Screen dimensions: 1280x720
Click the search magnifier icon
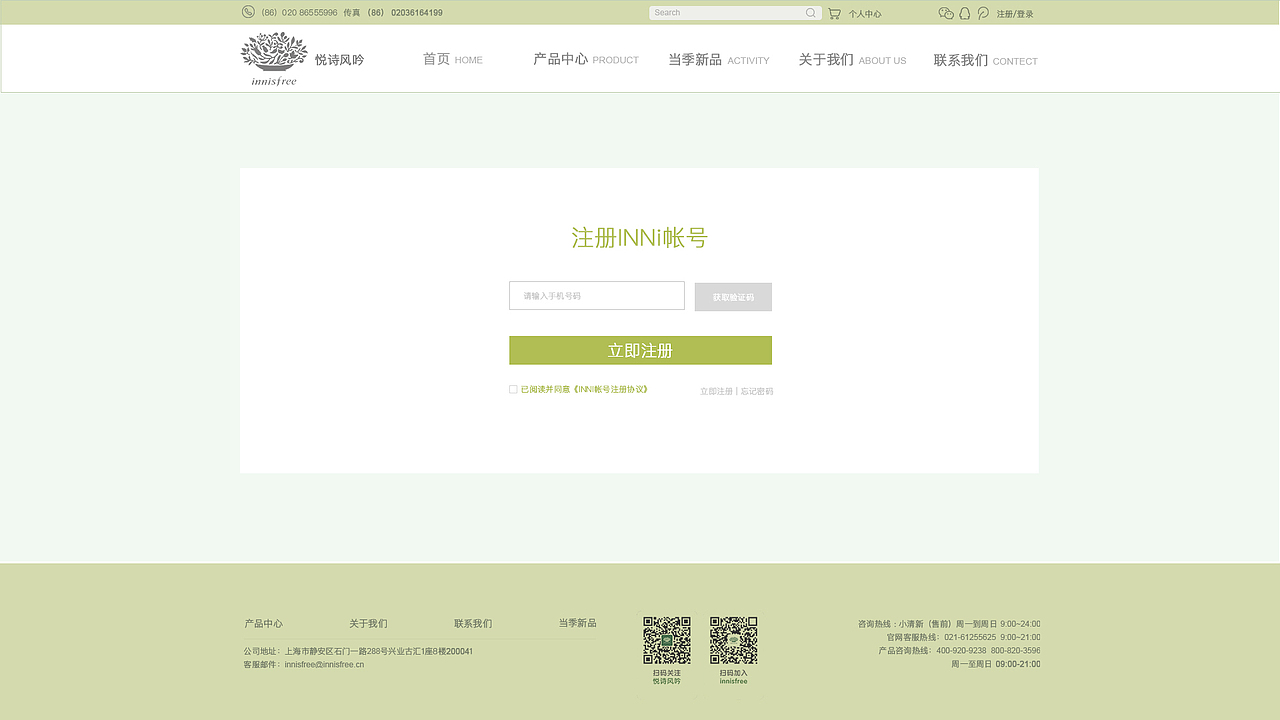pyautogui.click(x=810, y=12)
